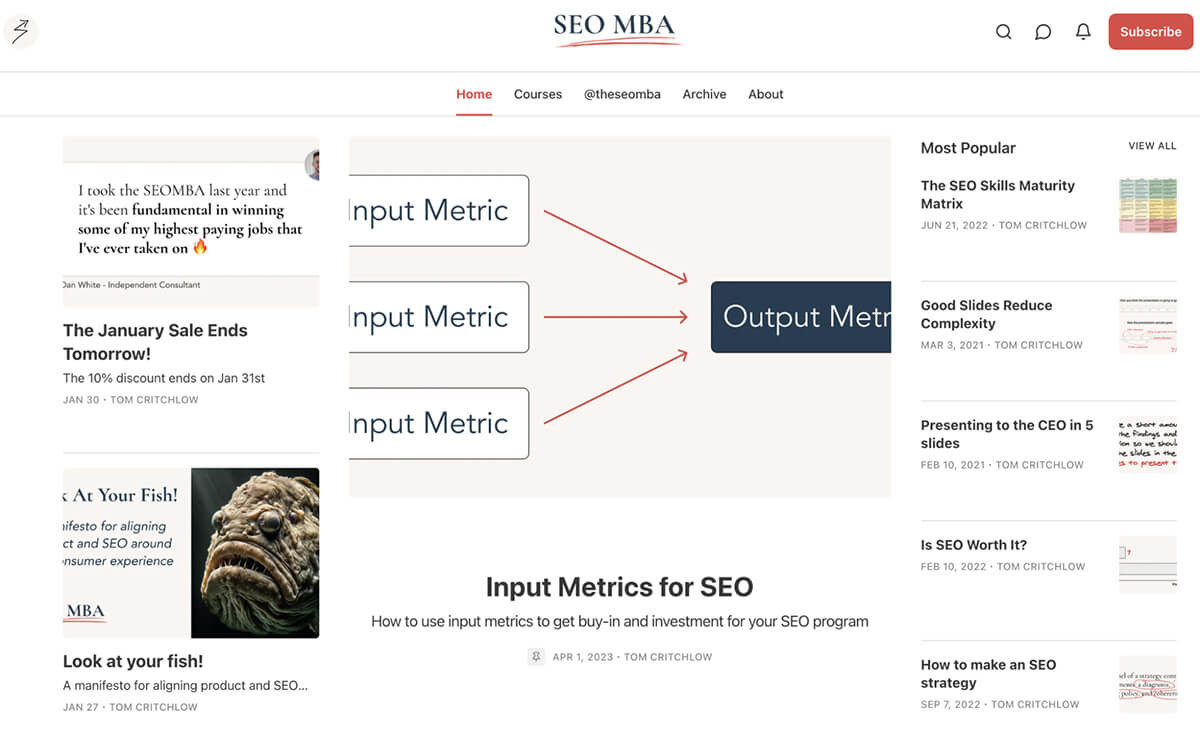Open 'The SEO Skills Maturity Matrix' article
Screen dimensions: 1200x737
point(997,194)
